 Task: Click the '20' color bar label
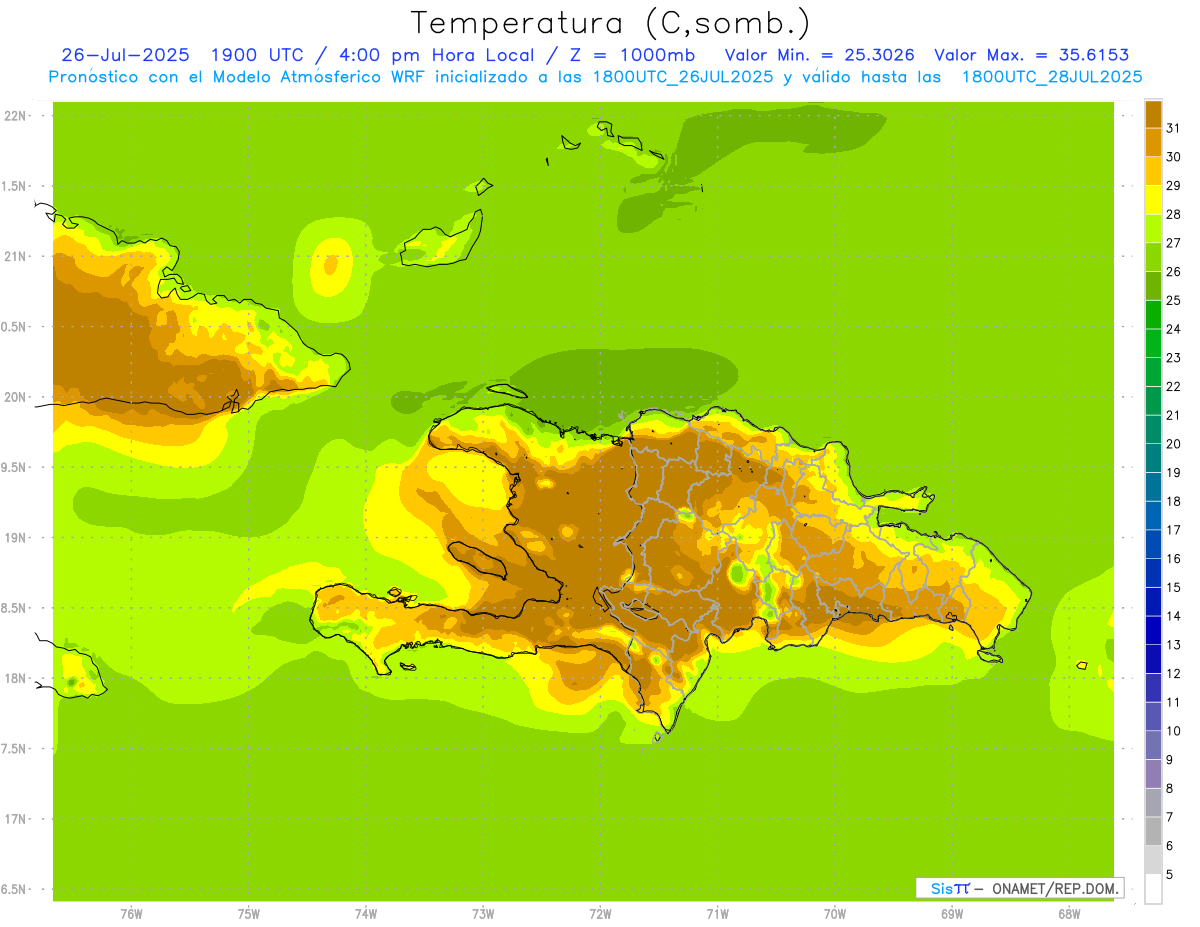point(1174,443)
